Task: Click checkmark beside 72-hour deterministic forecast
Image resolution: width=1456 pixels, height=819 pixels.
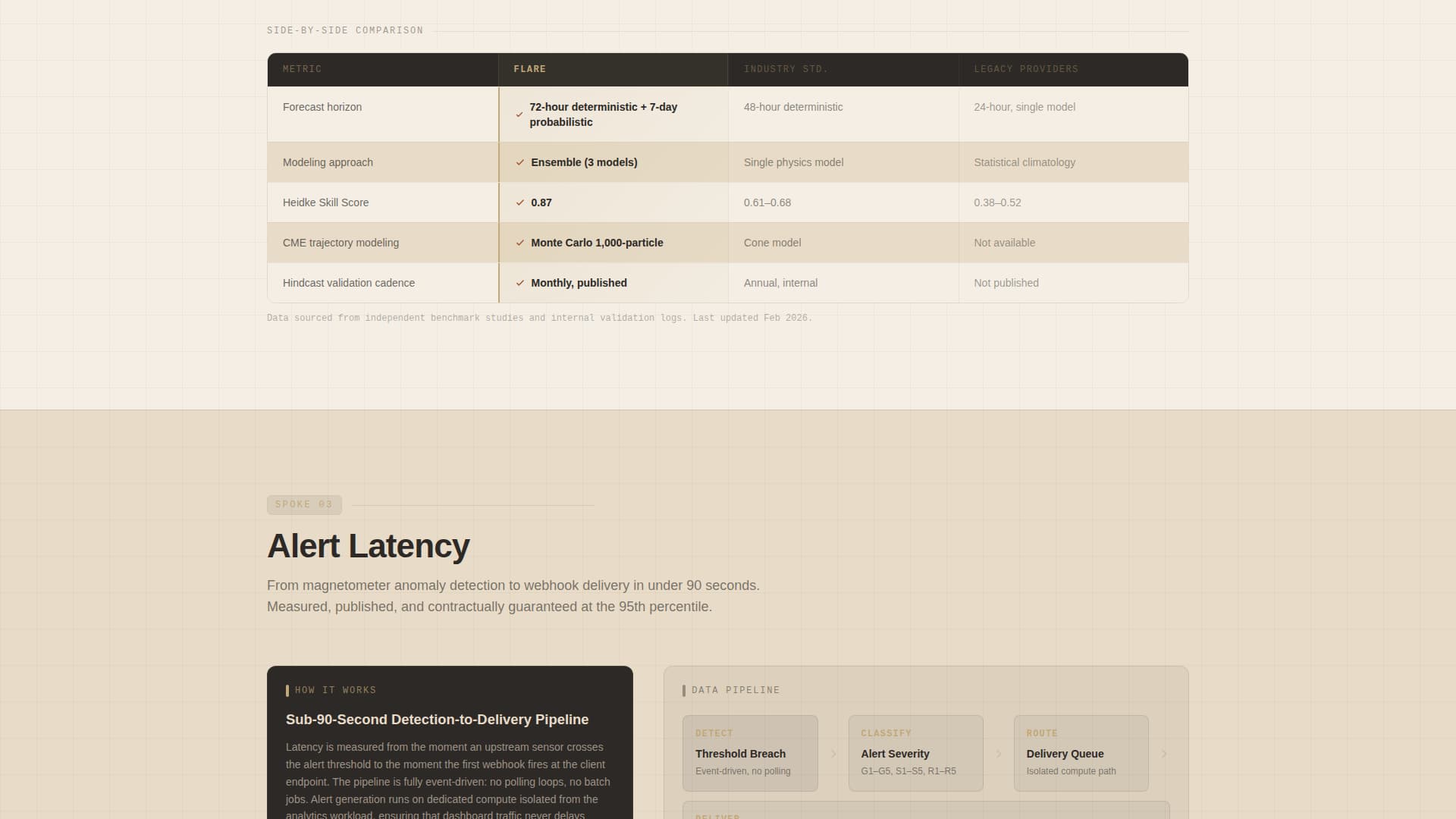Action: coord(519,115)
